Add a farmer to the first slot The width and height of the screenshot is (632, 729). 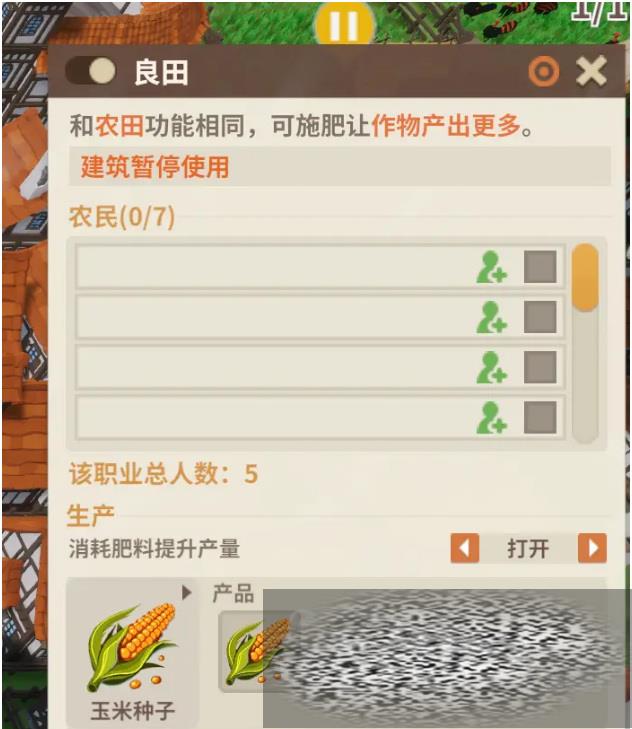(491, 267)
